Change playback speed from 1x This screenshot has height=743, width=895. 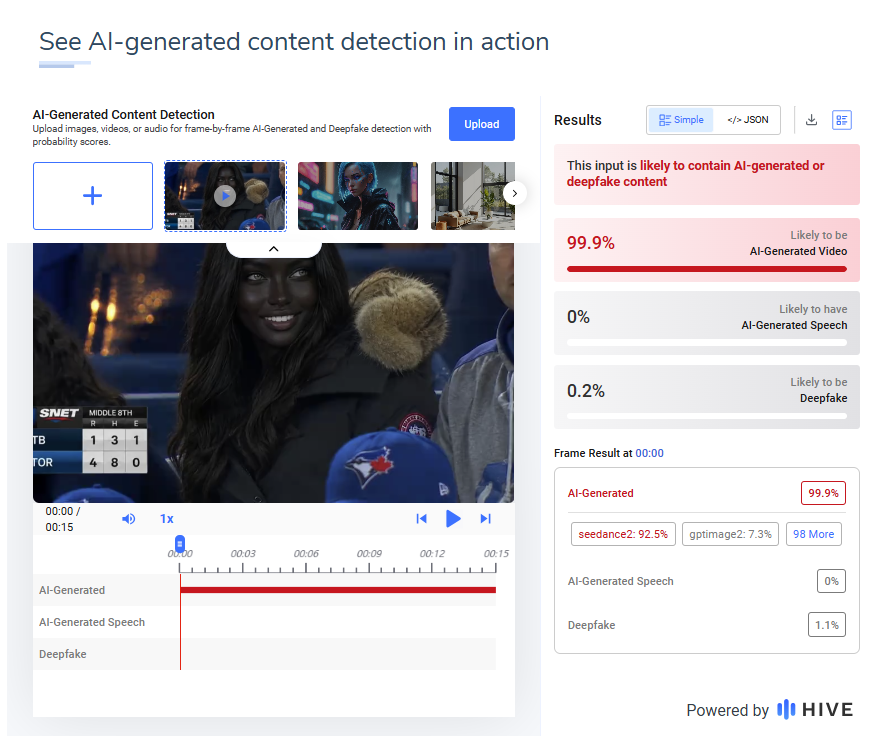(x=166, y=519)
